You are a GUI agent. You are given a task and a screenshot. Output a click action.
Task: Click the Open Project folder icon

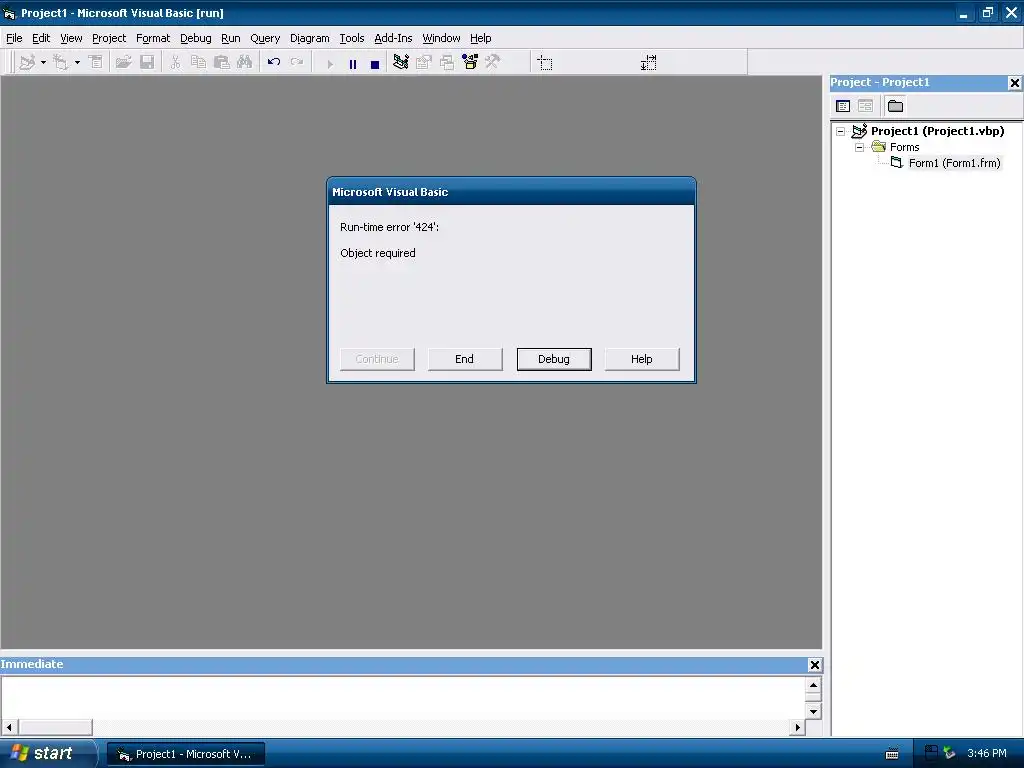[123, 63]
